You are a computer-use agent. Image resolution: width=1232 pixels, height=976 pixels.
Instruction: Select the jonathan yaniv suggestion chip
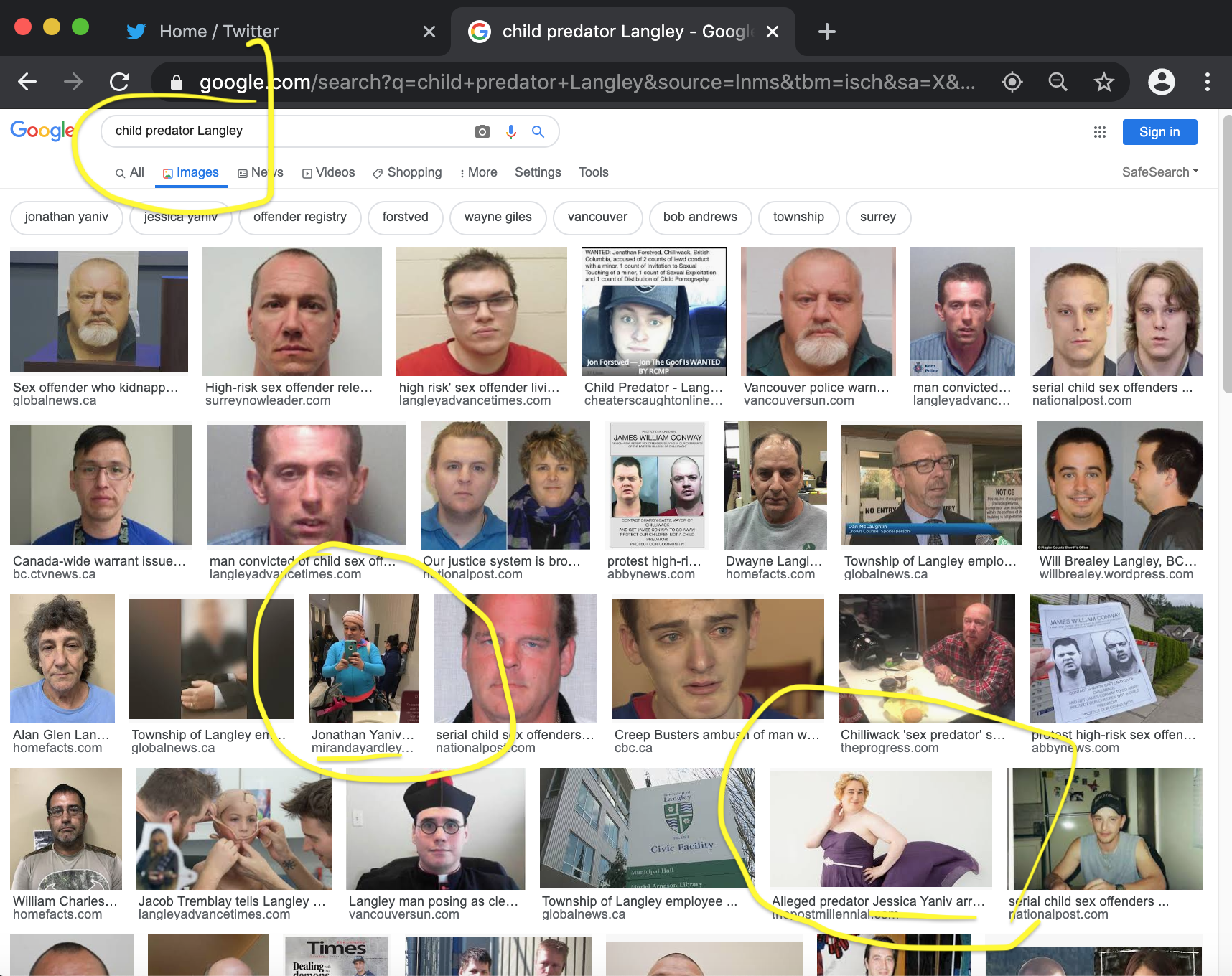(67, 217)
